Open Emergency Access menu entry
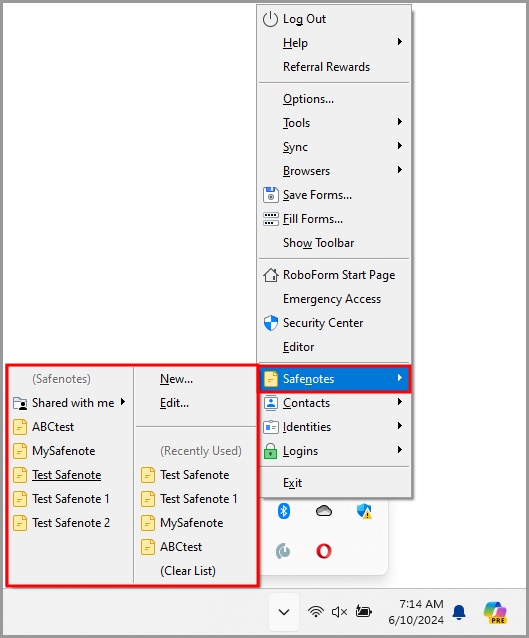The width and height of the screenshot is (529, 638). point(332,299)
